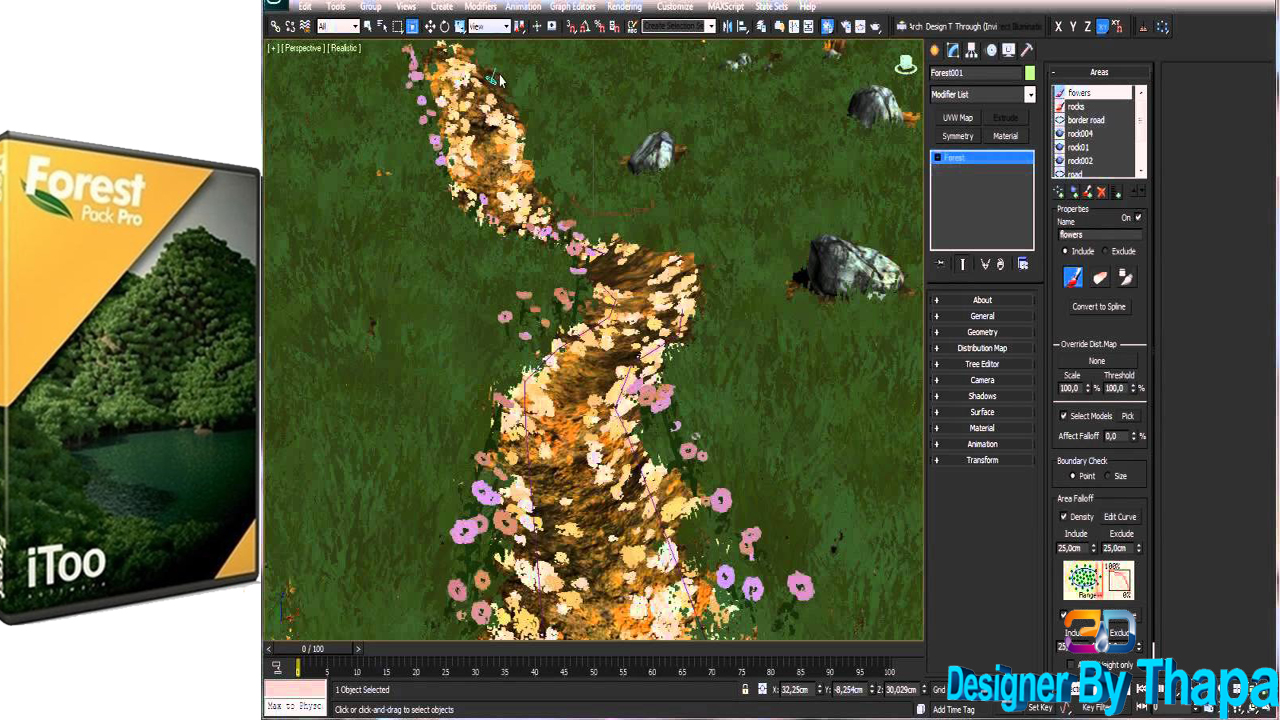1280x720 pixels.
Task: Open the MAXScript menu
Action: [725, 6]
